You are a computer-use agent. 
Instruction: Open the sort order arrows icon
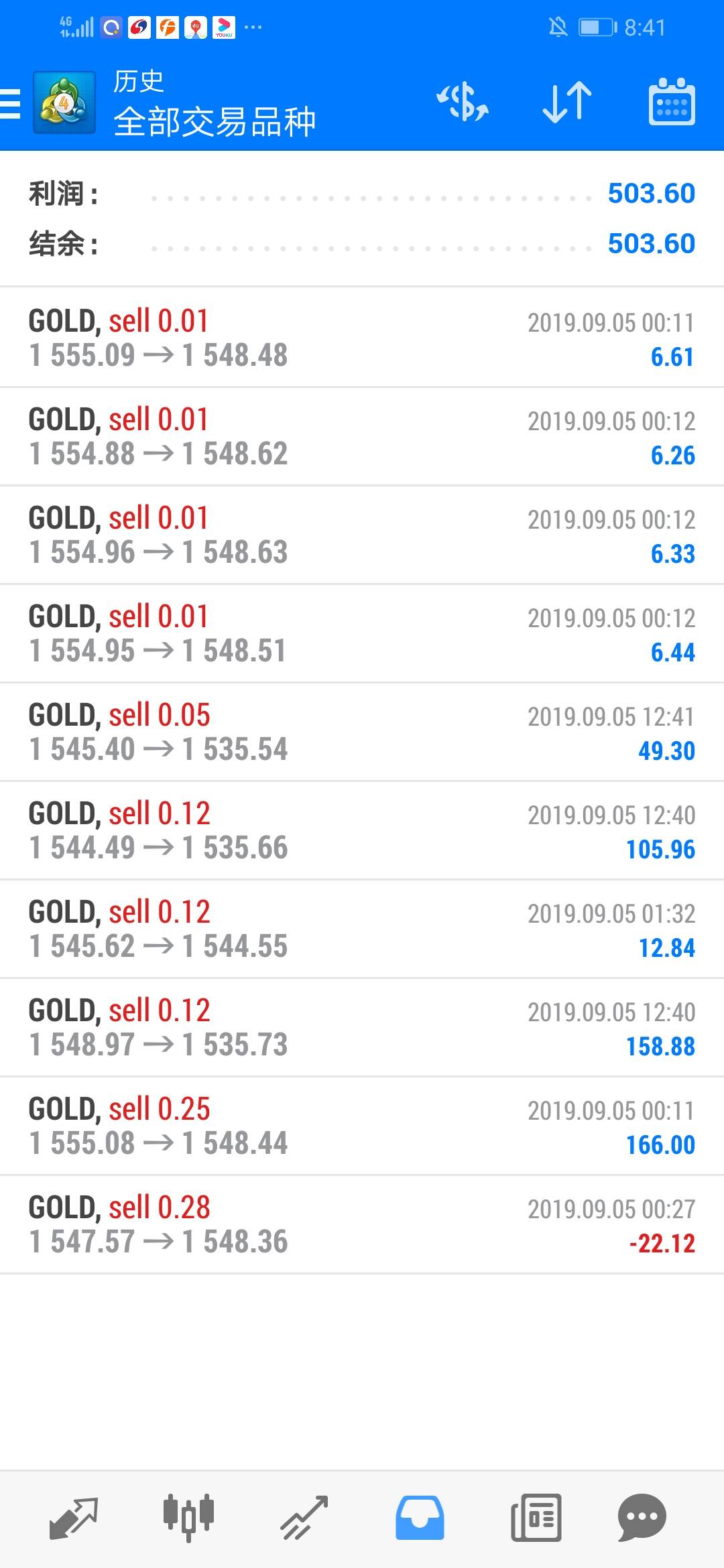(567, 103)
